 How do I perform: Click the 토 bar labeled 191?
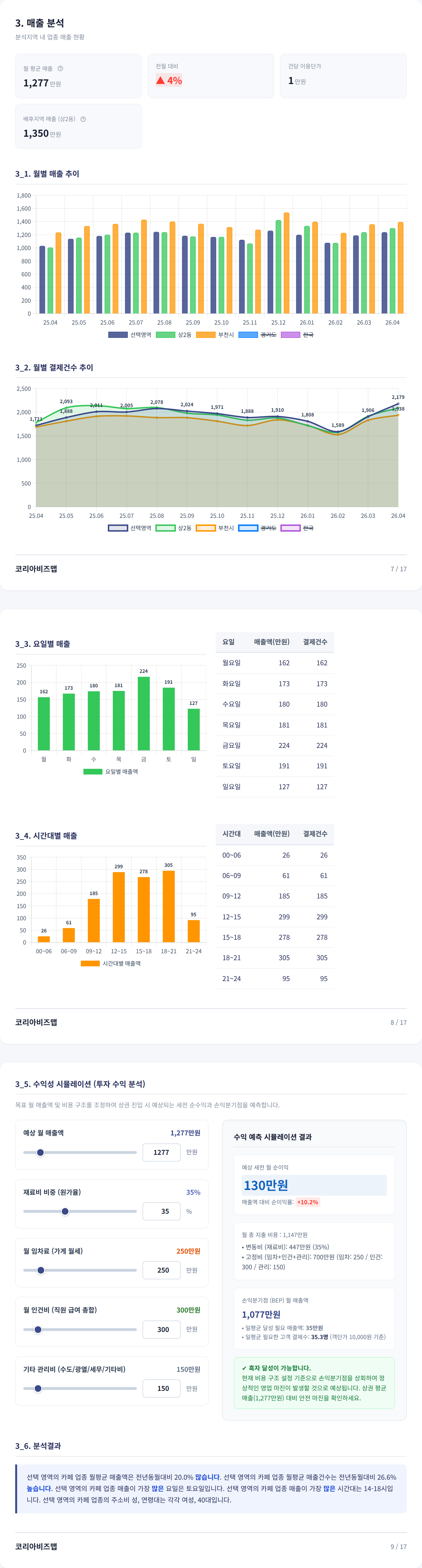pyautogui.click(x=169, y=719)
